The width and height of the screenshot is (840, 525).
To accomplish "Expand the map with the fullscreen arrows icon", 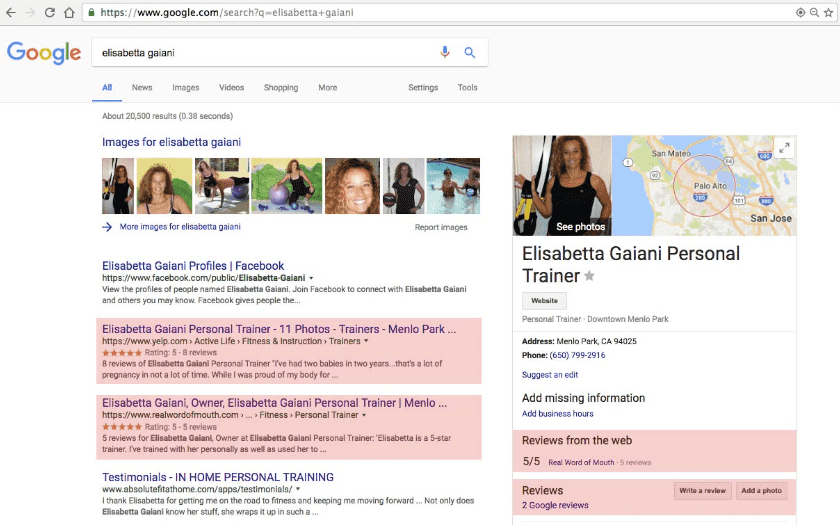I will (x=784, y=148).
